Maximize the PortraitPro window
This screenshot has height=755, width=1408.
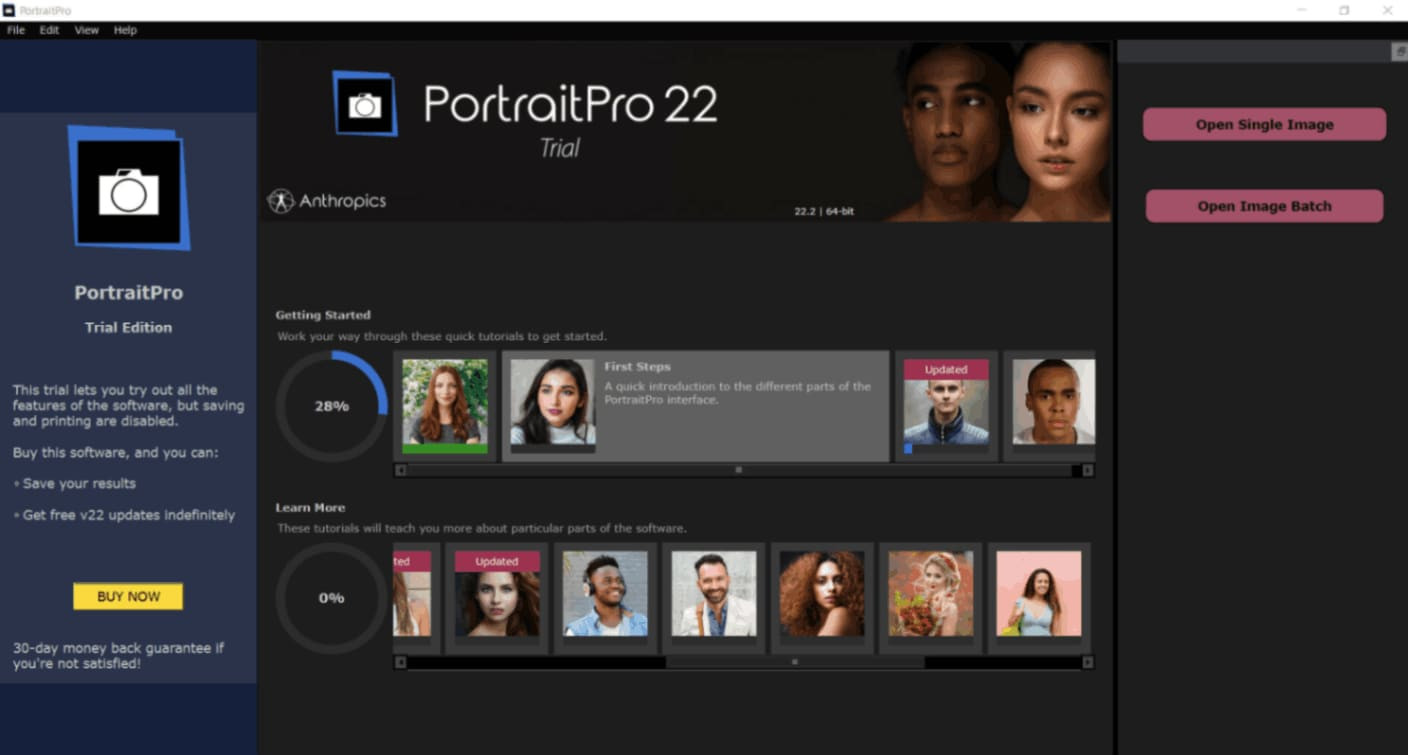[1344, 10]
